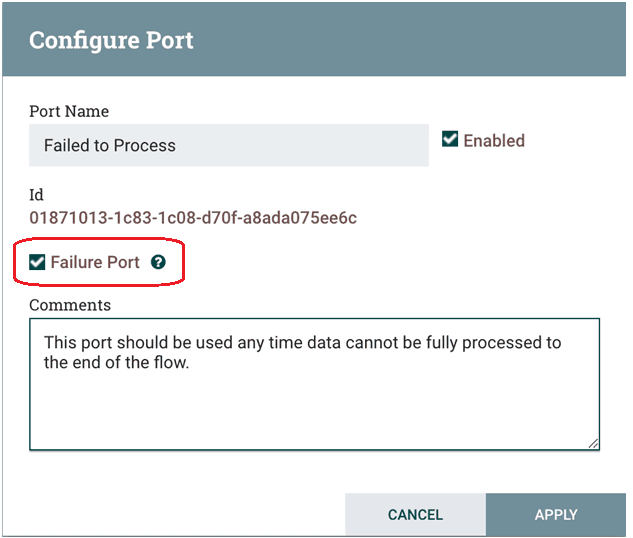Click the Configure Port dialog title

(x=111, y=40)
